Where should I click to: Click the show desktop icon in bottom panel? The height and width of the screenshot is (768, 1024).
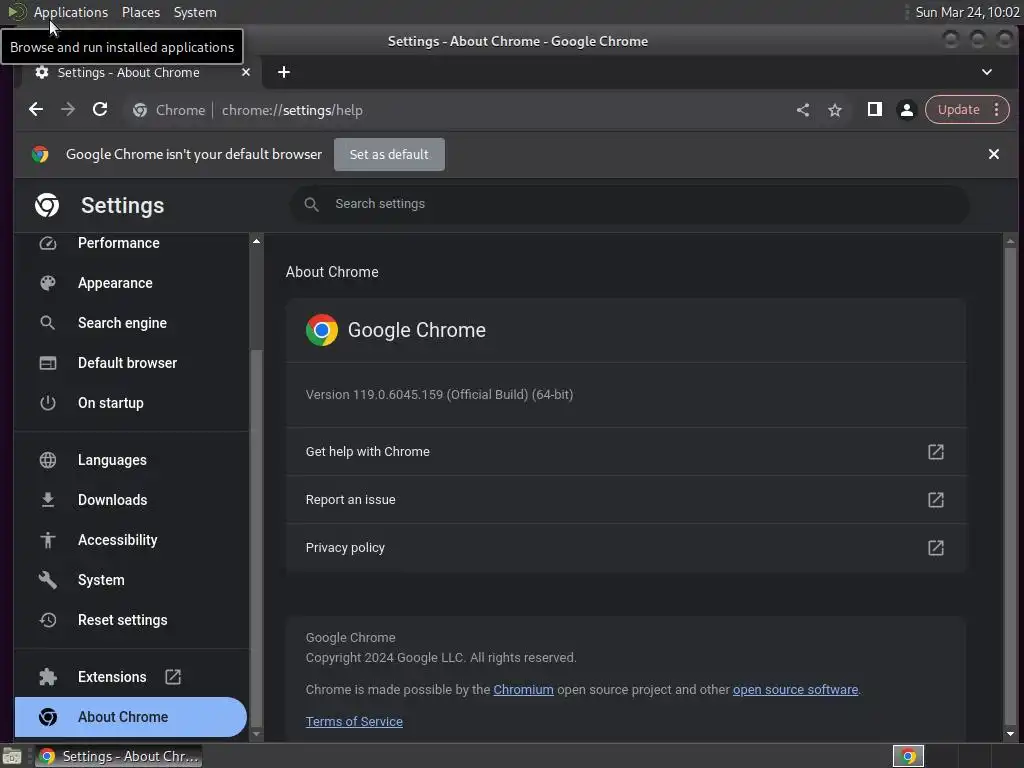click(12, 756)
